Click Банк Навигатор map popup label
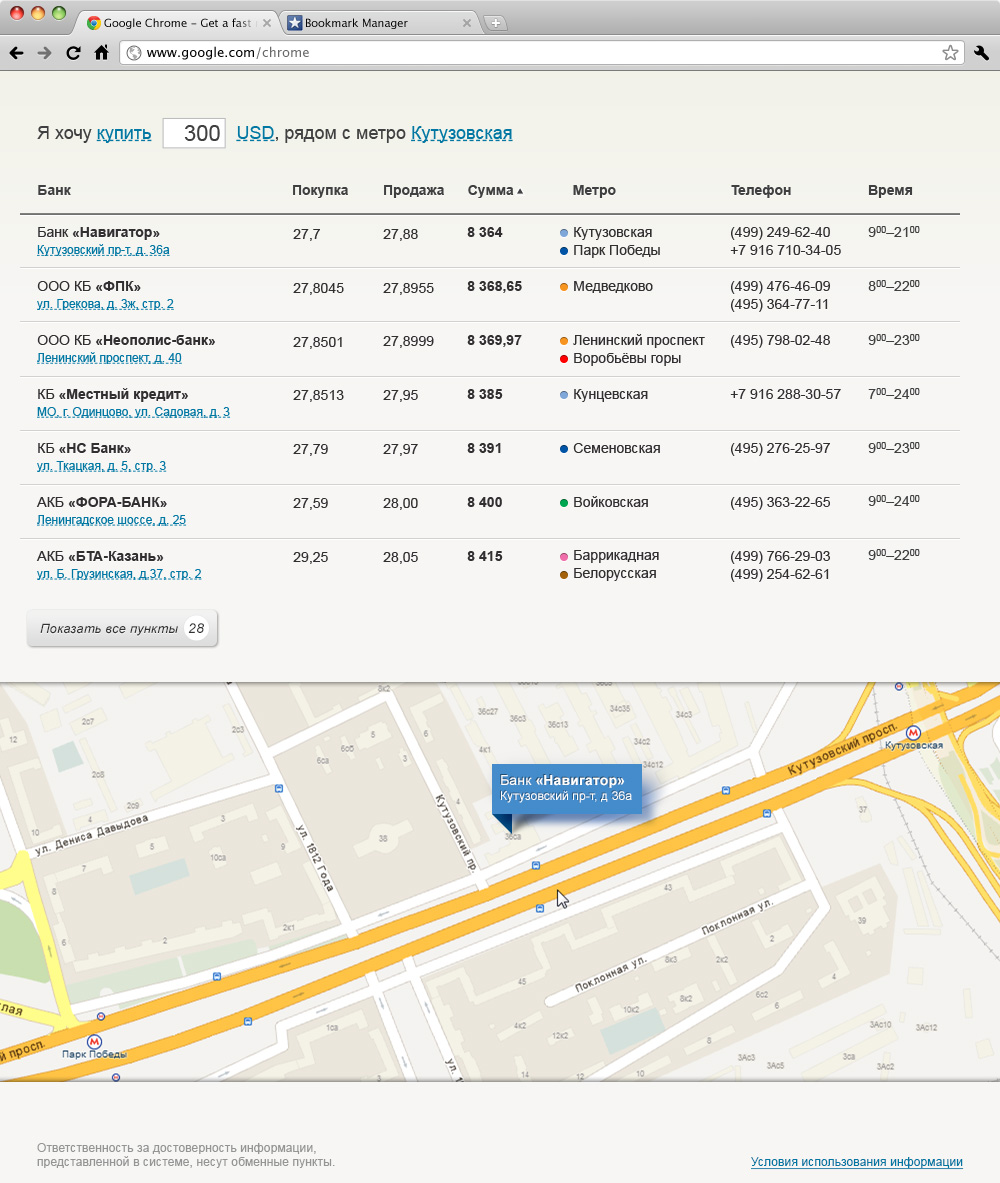The height and width of the screenshot is (1183, 1000). point(566,788)
